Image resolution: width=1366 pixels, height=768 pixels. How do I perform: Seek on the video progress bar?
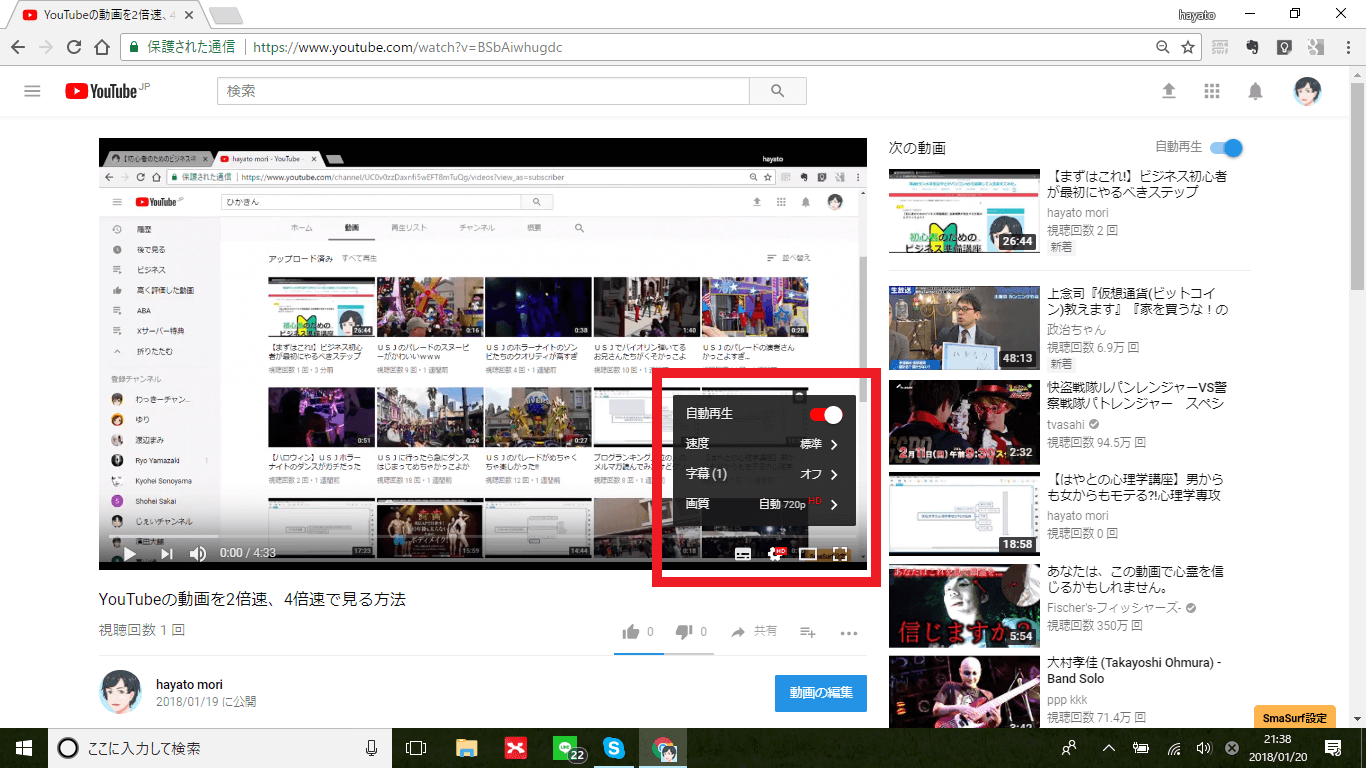tap(482, 536)
